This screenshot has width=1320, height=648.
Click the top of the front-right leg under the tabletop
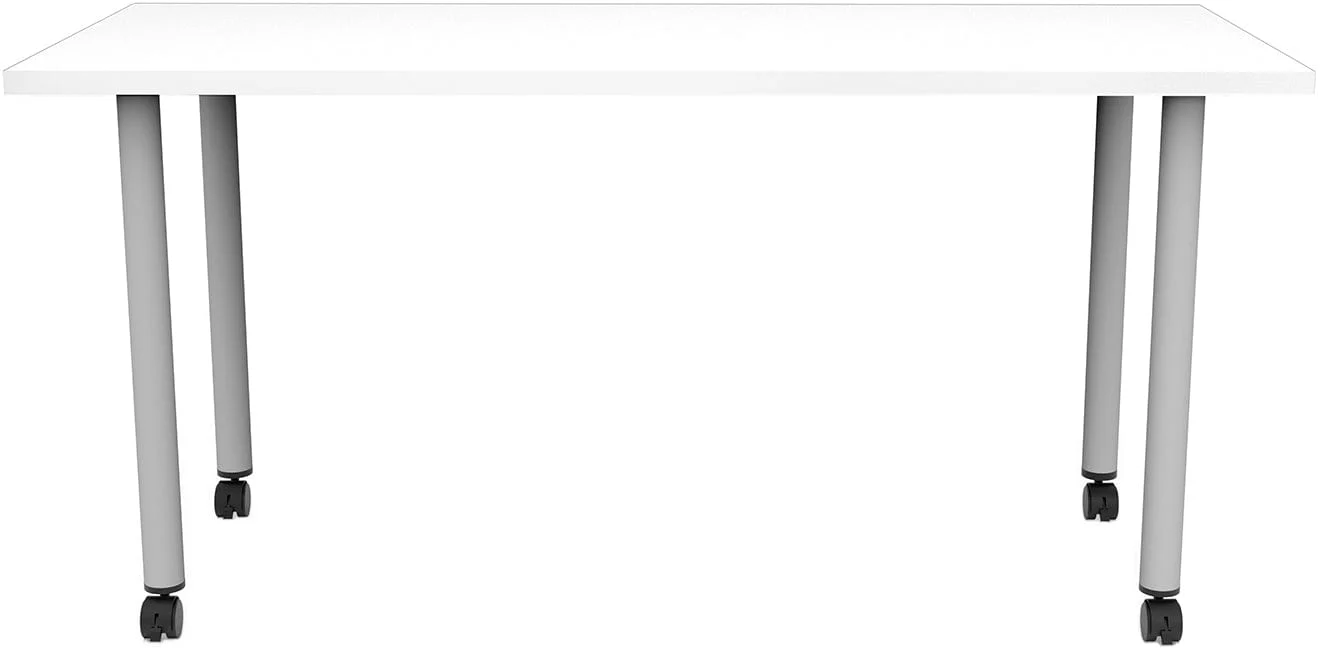tap(1184, 102)
